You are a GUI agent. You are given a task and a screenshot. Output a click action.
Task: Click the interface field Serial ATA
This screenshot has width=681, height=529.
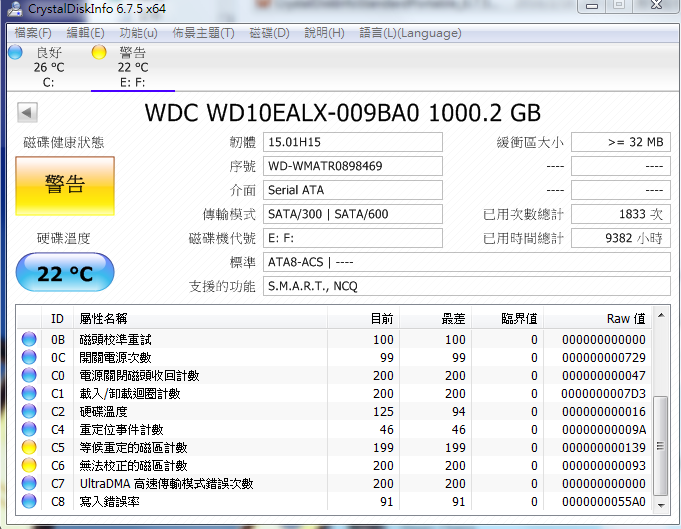pos(353,190)
